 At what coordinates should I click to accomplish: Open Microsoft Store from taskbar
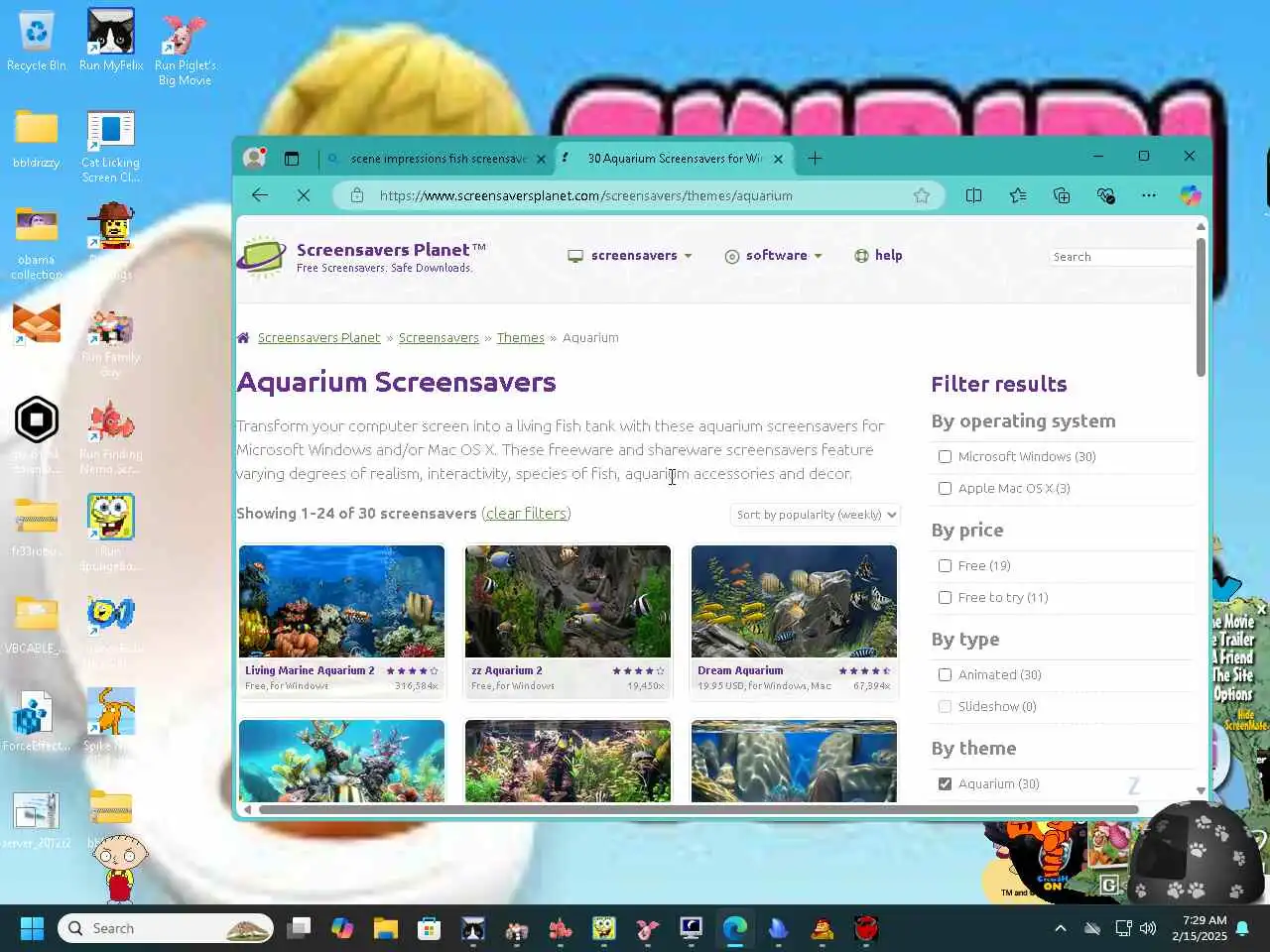coord(430,928)
